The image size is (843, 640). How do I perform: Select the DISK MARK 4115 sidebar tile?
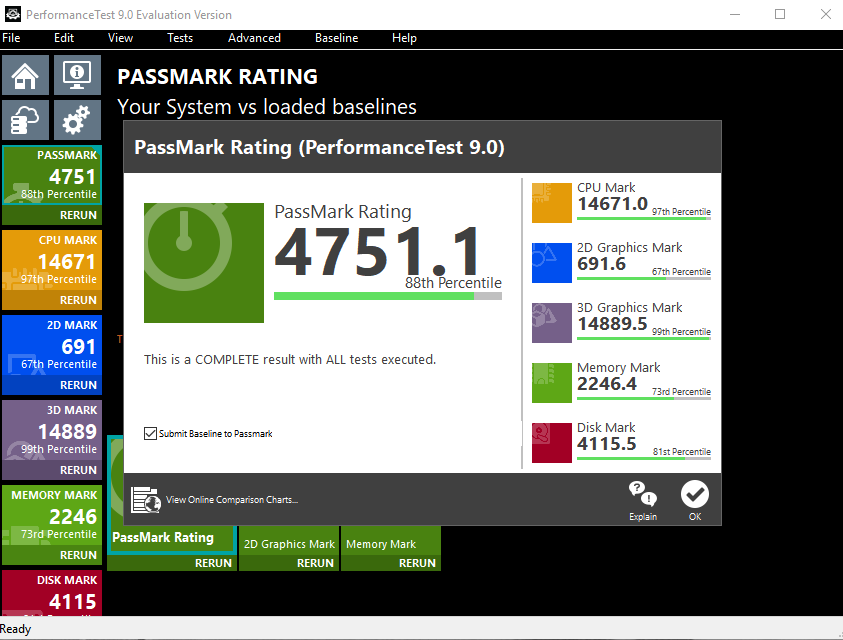tap(52, 593)
